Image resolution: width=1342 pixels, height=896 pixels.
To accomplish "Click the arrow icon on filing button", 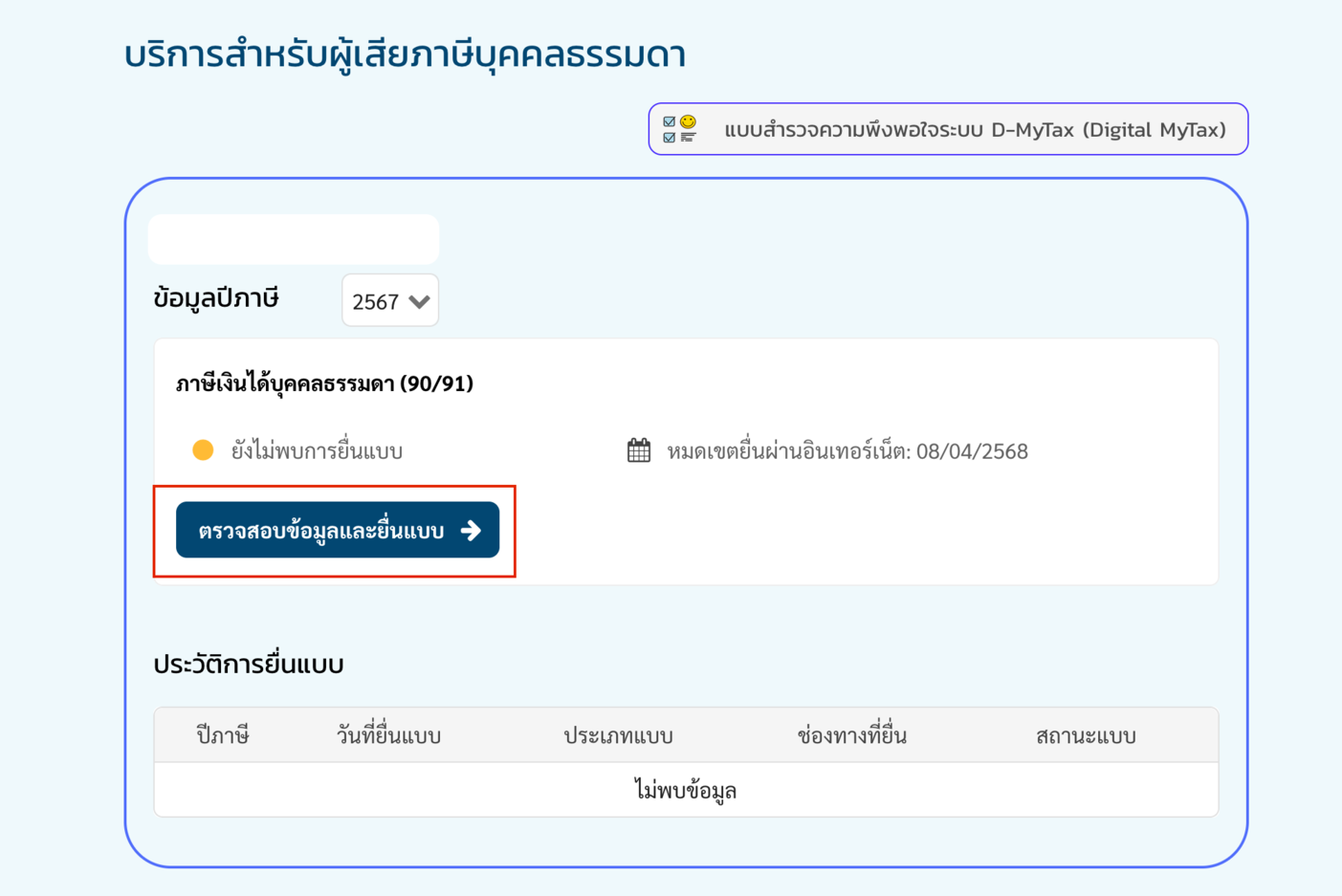I will 471,531.
